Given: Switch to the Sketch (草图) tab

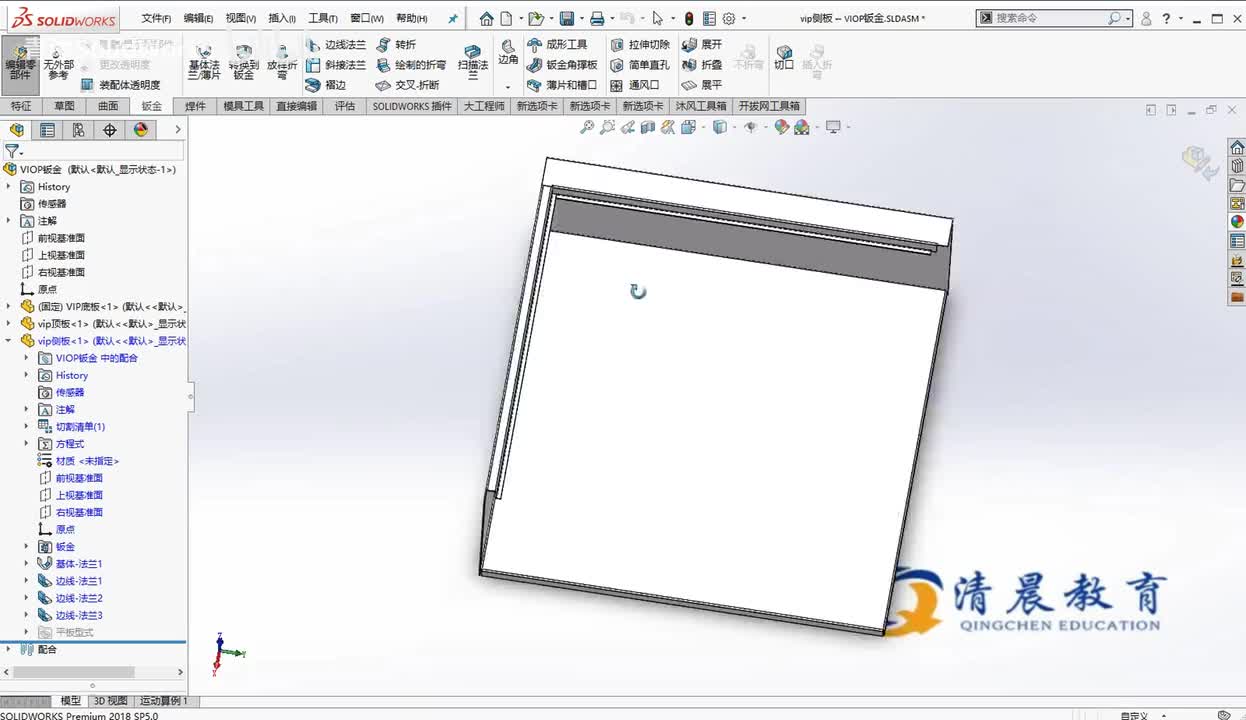Looking at the screenshot, I should coord(64,106).
